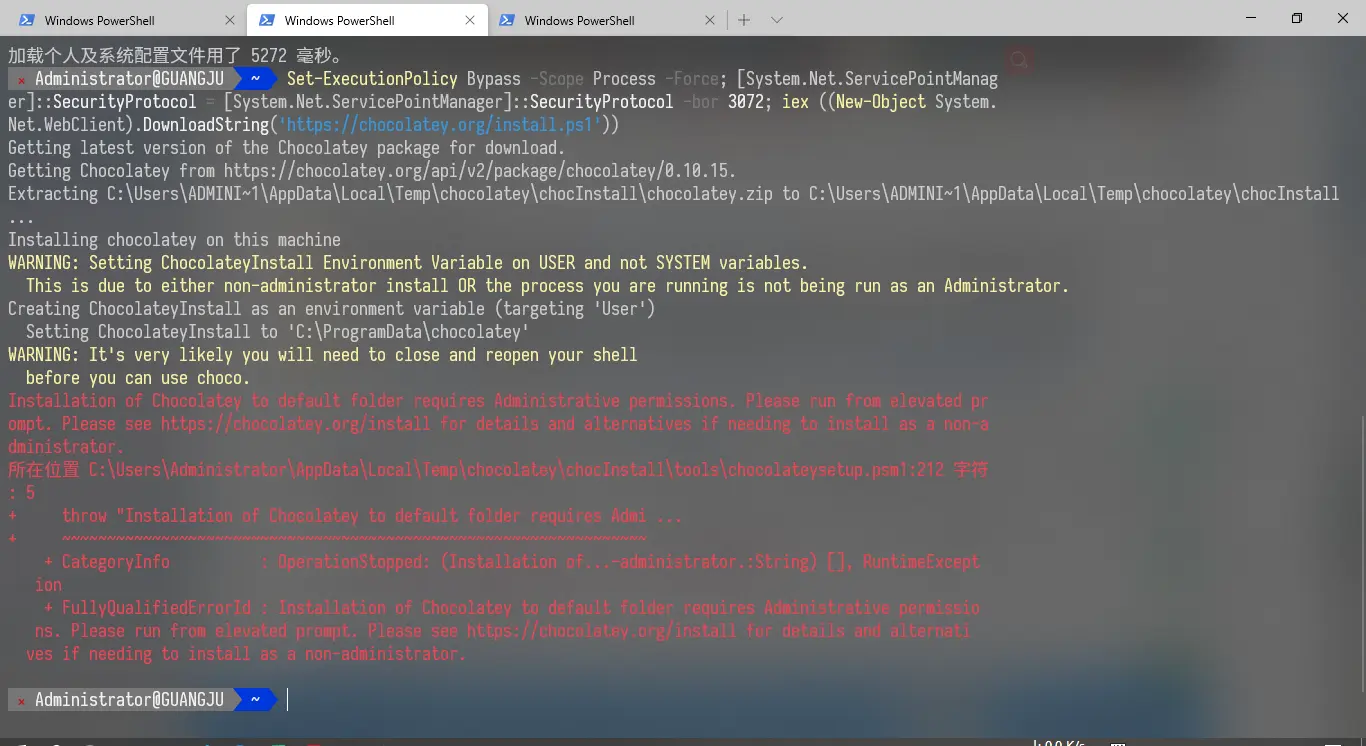Switch to the rightmost Windows PowerShell tab
This screenshot has height=746, width=1366.
point(607,20)
